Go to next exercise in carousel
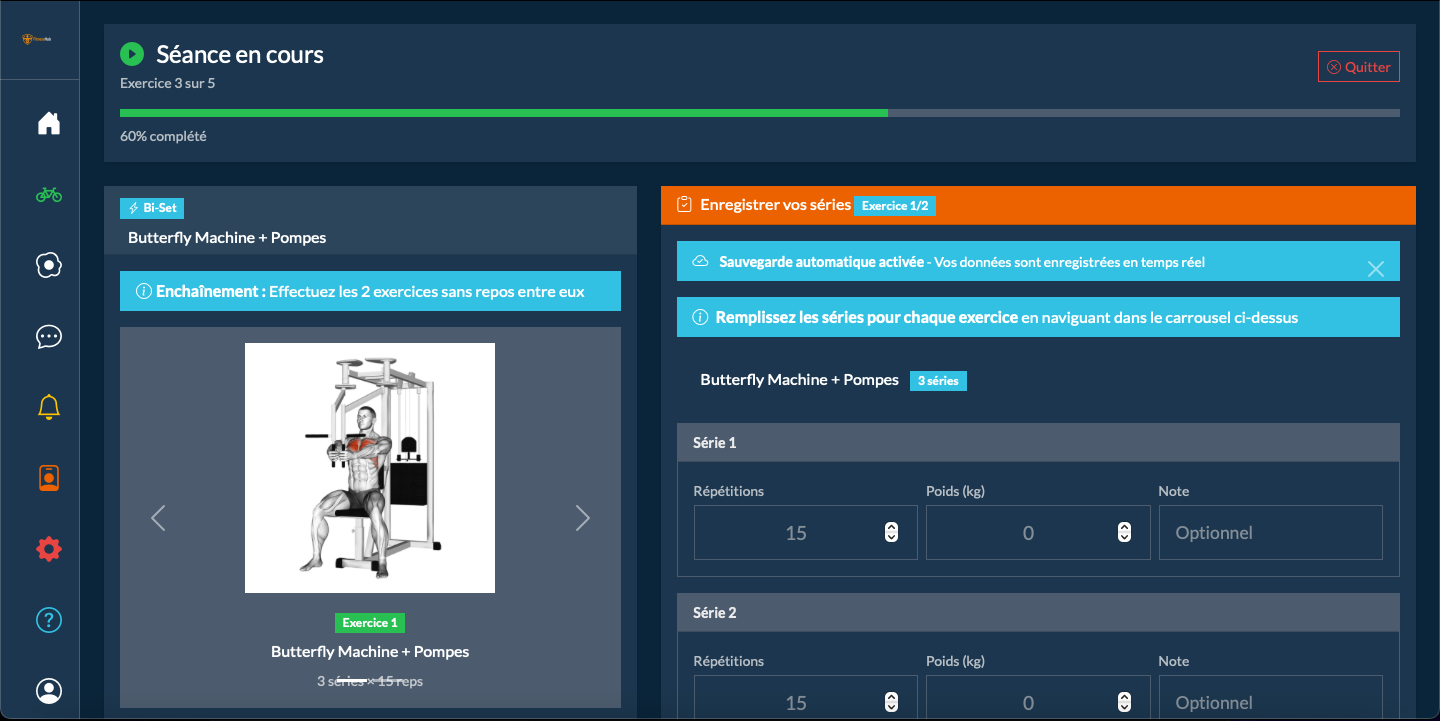The width and height of the screenshot is (1440, 721). coord(582,518)
